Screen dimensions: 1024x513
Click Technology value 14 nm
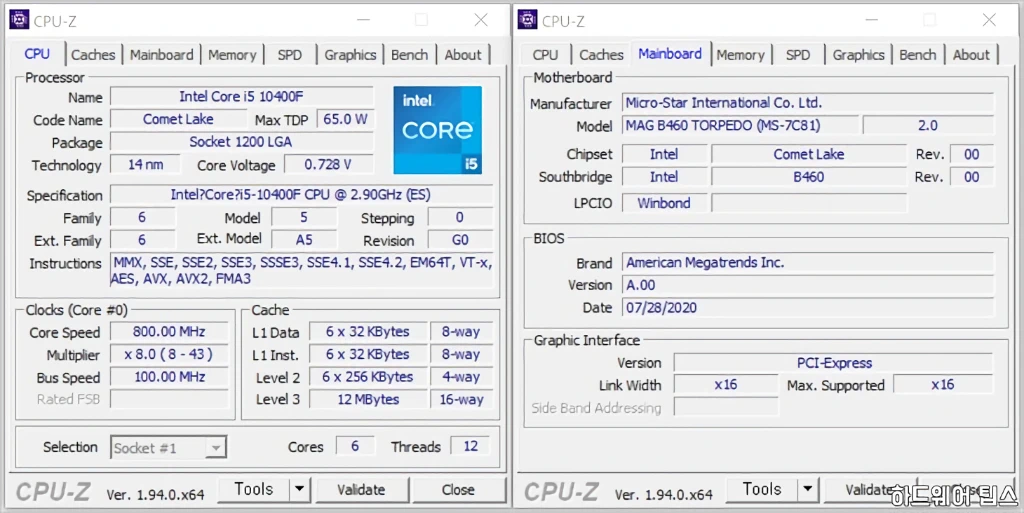tap(145, 164)
